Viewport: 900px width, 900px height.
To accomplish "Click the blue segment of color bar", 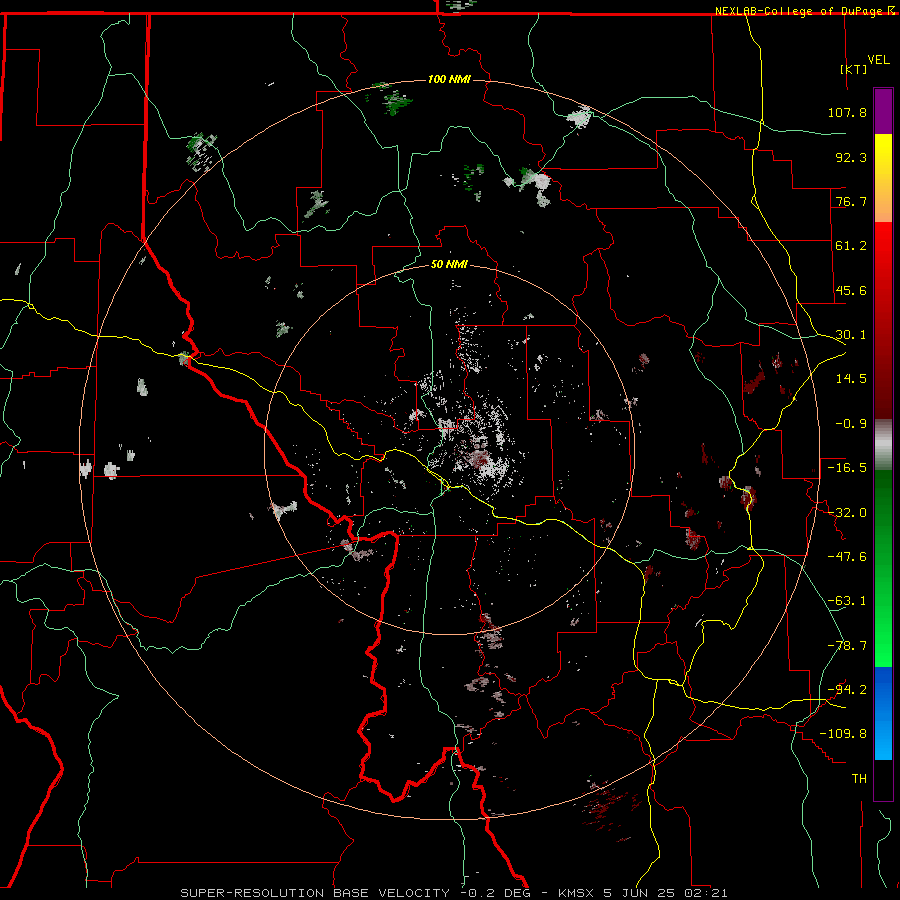I will [883, 713].
